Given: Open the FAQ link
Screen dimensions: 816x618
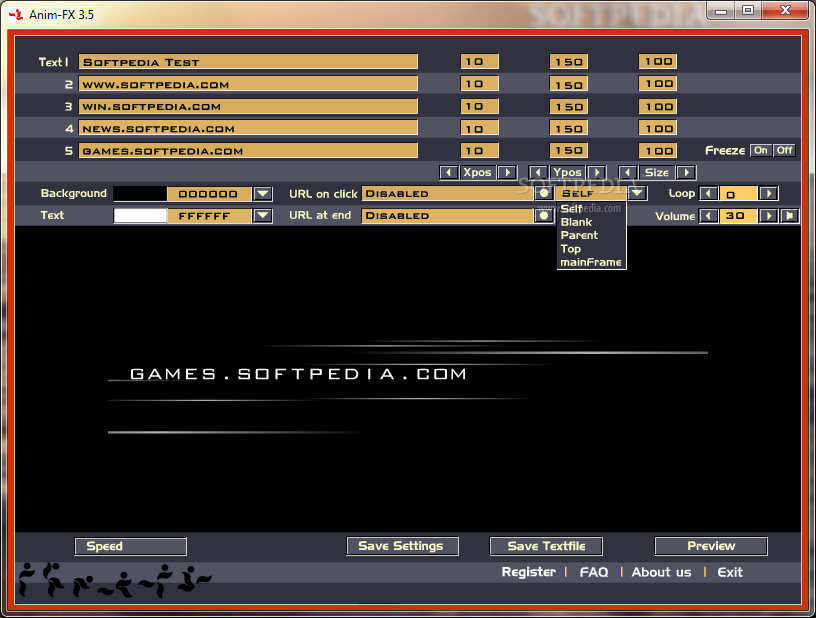Looking at the screenshot, I should [x=594, y=572].
